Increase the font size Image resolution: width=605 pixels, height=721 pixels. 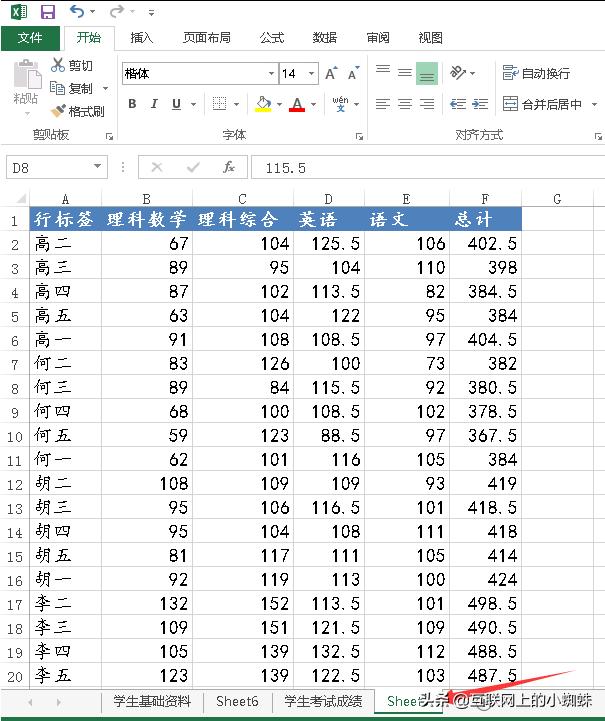(x=331, y=74)
